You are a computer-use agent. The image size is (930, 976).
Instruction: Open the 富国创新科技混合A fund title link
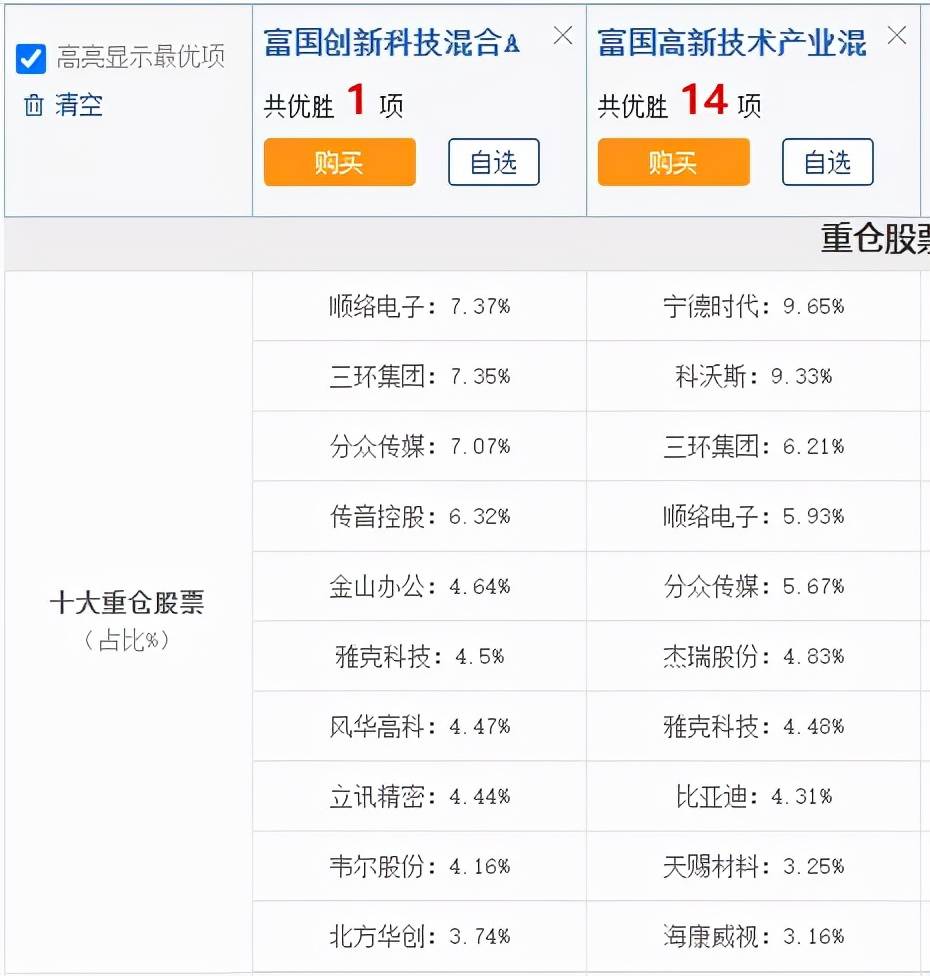[391, 42]
